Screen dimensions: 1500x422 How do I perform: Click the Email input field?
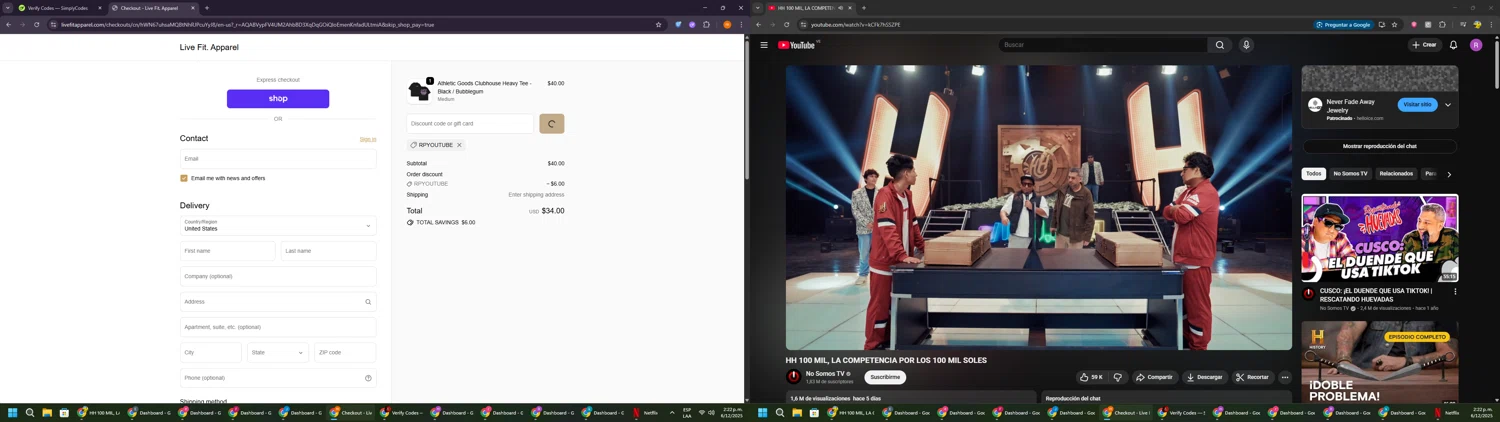pos(278,158)
